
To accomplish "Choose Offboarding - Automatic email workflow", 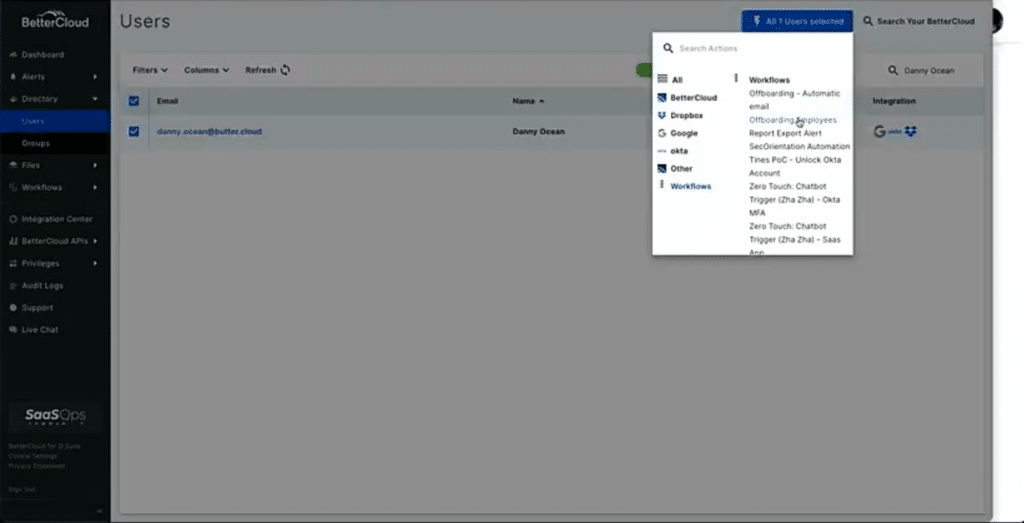I will pos(795,100).
